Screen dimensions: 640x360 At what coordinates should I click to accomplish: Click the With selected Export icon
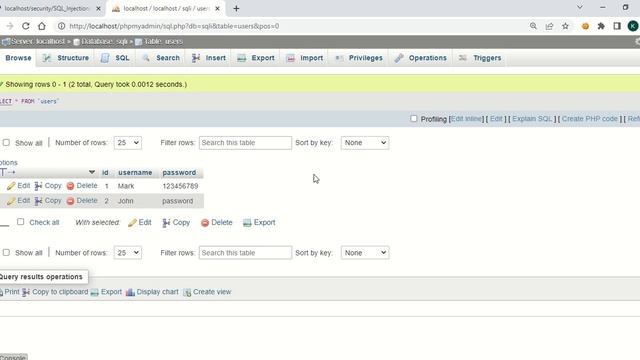(x=247, y=223)
